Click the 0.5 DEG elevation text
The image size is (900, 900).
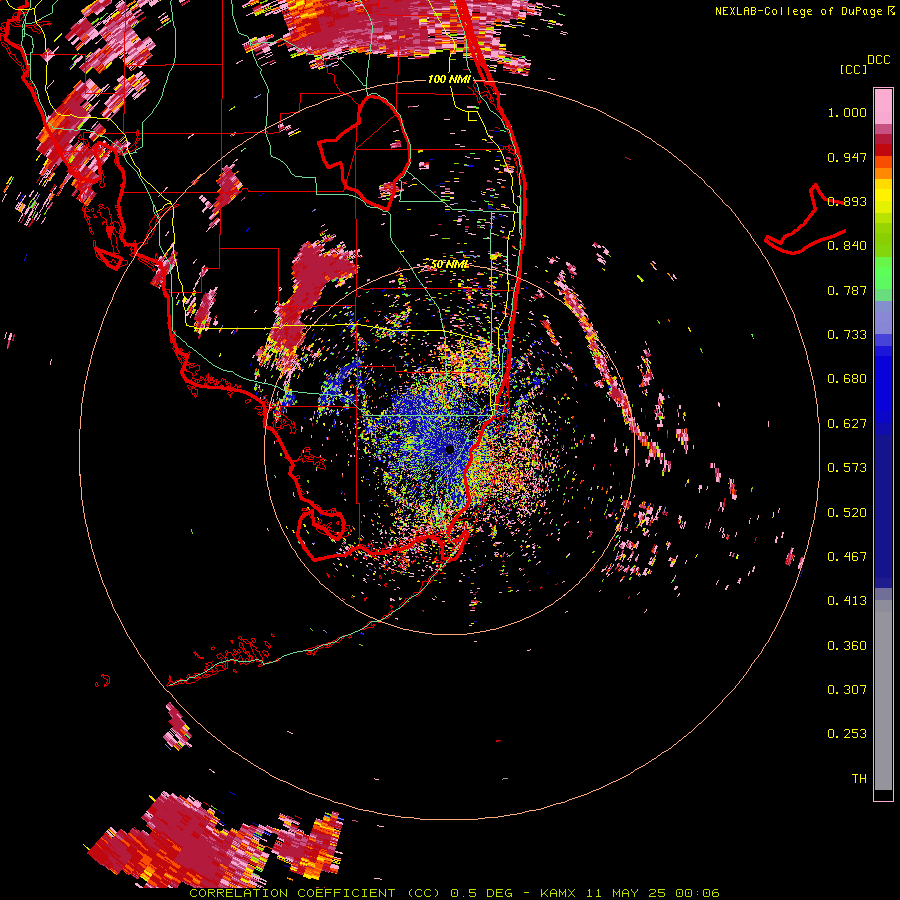coord(481,893)
